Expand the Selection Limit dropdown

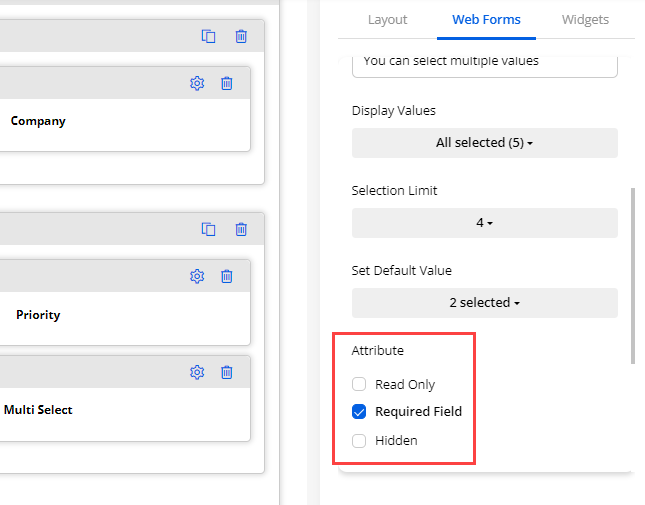pyautogui.click(x=484, y=223)
